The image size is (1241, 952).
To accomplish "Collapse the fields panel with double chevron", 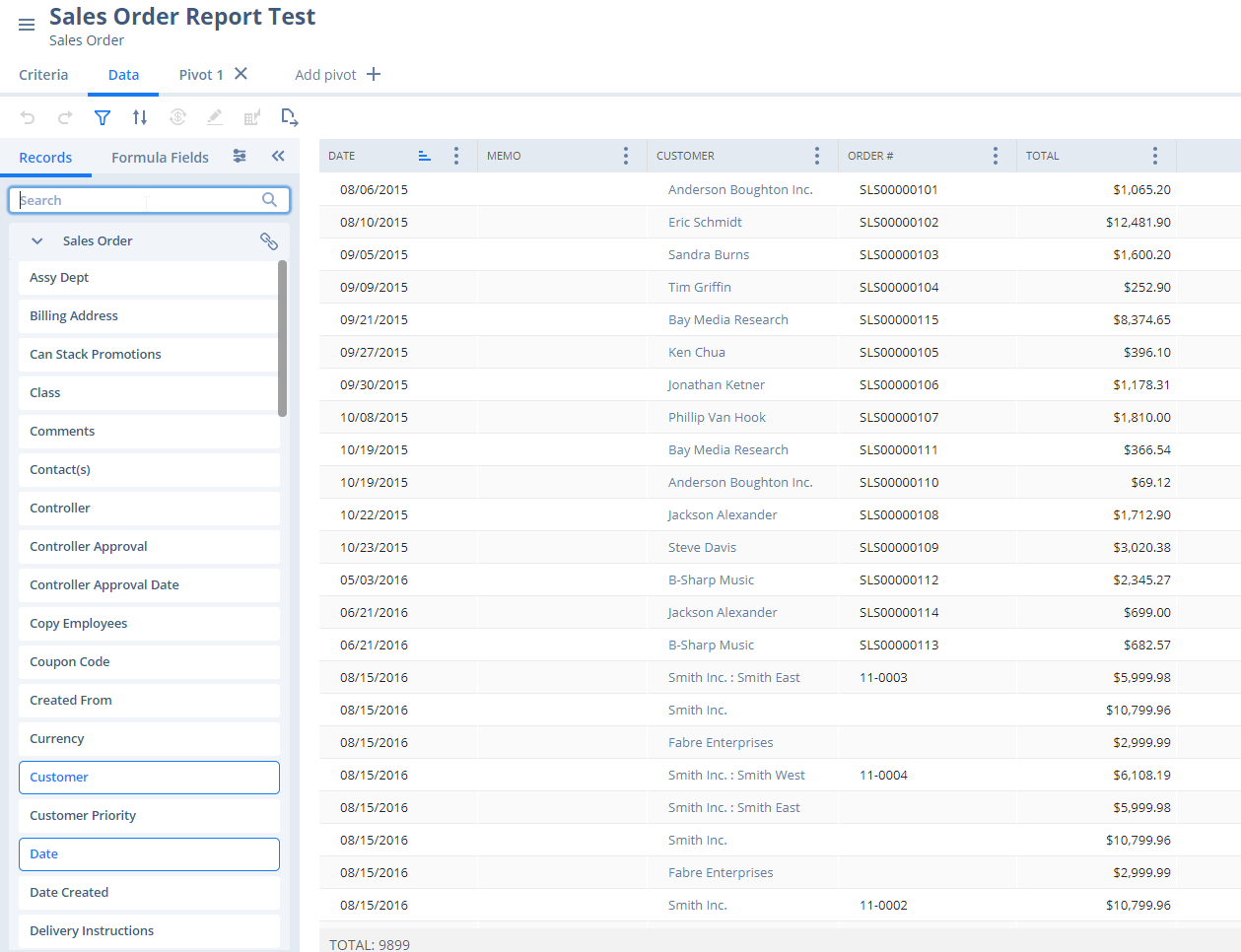I will (278, 156).
